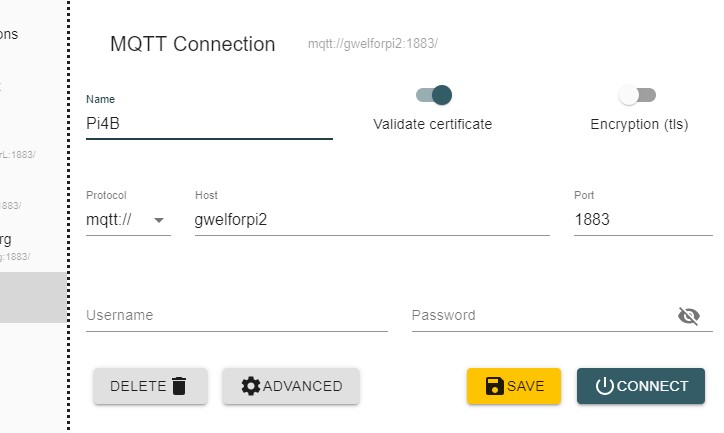724x433 pixels.
Task: Click the Port field showing 1883
Action: (x=643, y=220)
